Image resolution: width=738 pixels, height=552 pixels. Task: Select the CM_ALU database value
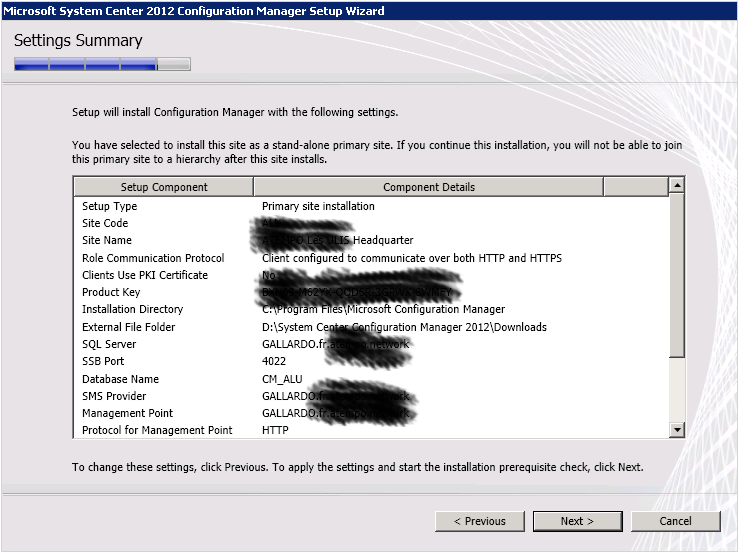[x=282, y=379]
